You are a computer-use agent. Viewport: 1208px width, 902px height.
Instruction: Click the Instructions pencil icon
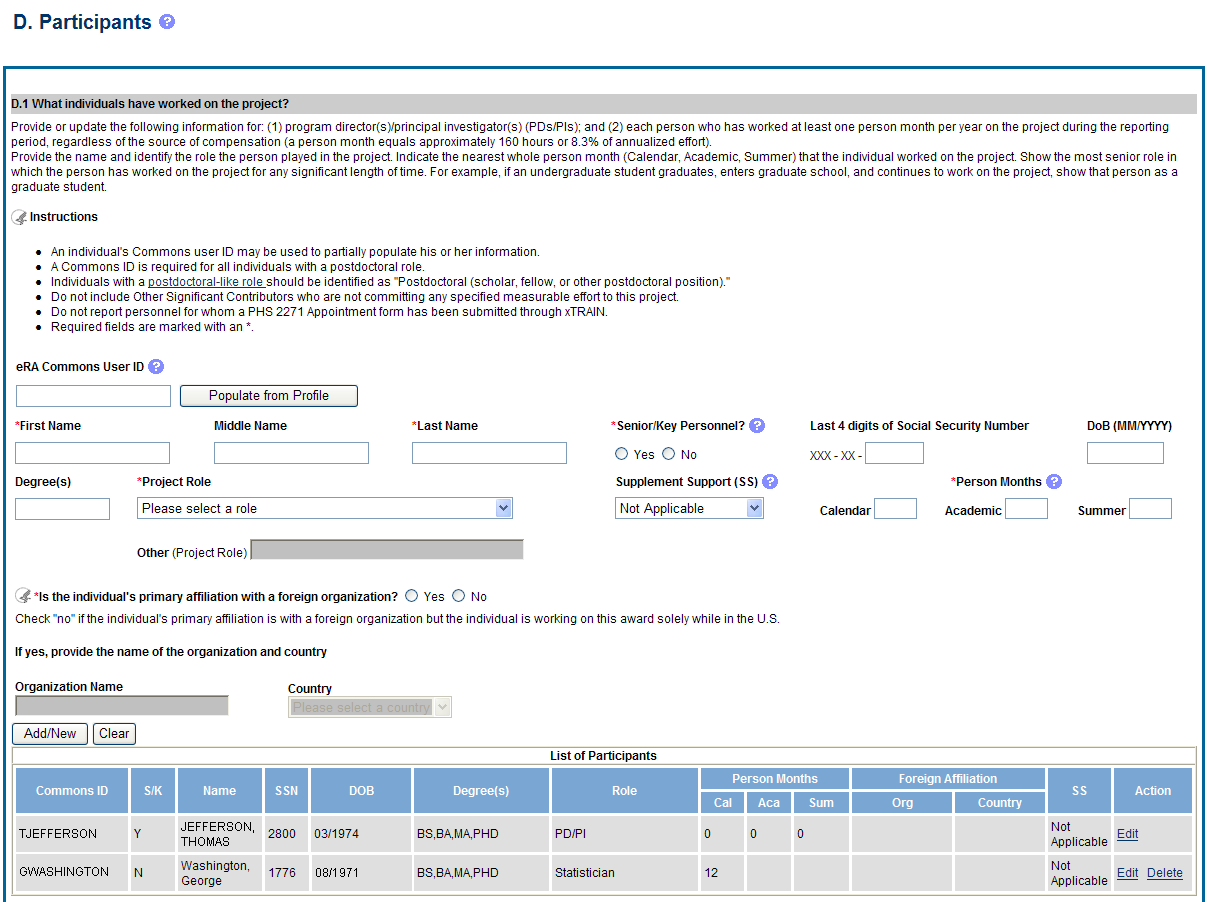click(19, 217)
